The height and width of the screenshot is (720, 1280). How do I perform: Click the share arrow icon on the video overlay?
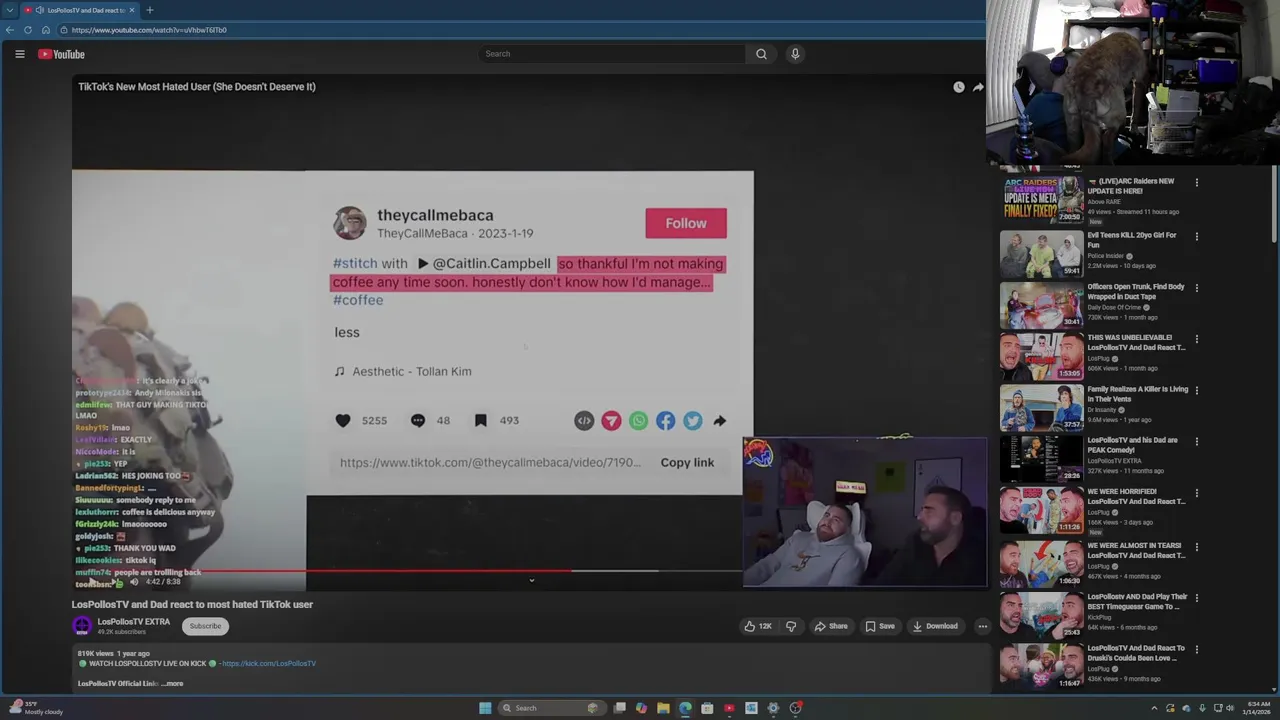coord(978,87)
